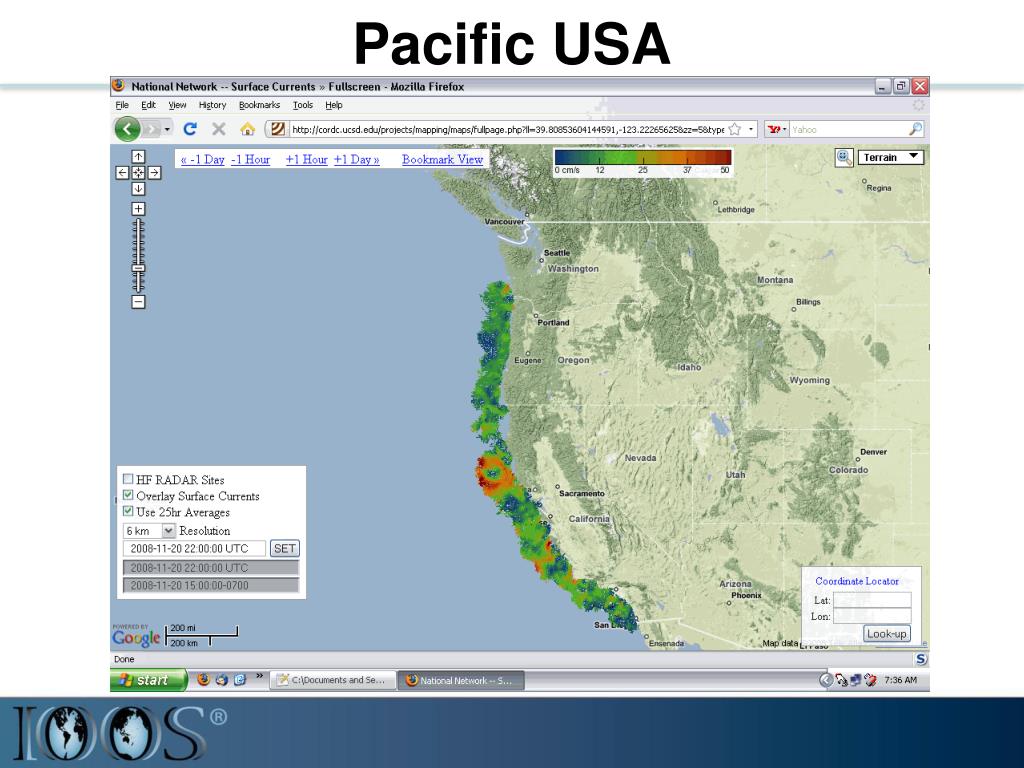Open the Help menu
The height and width of the screenshot is (768, 1024).
coord(334,105)
